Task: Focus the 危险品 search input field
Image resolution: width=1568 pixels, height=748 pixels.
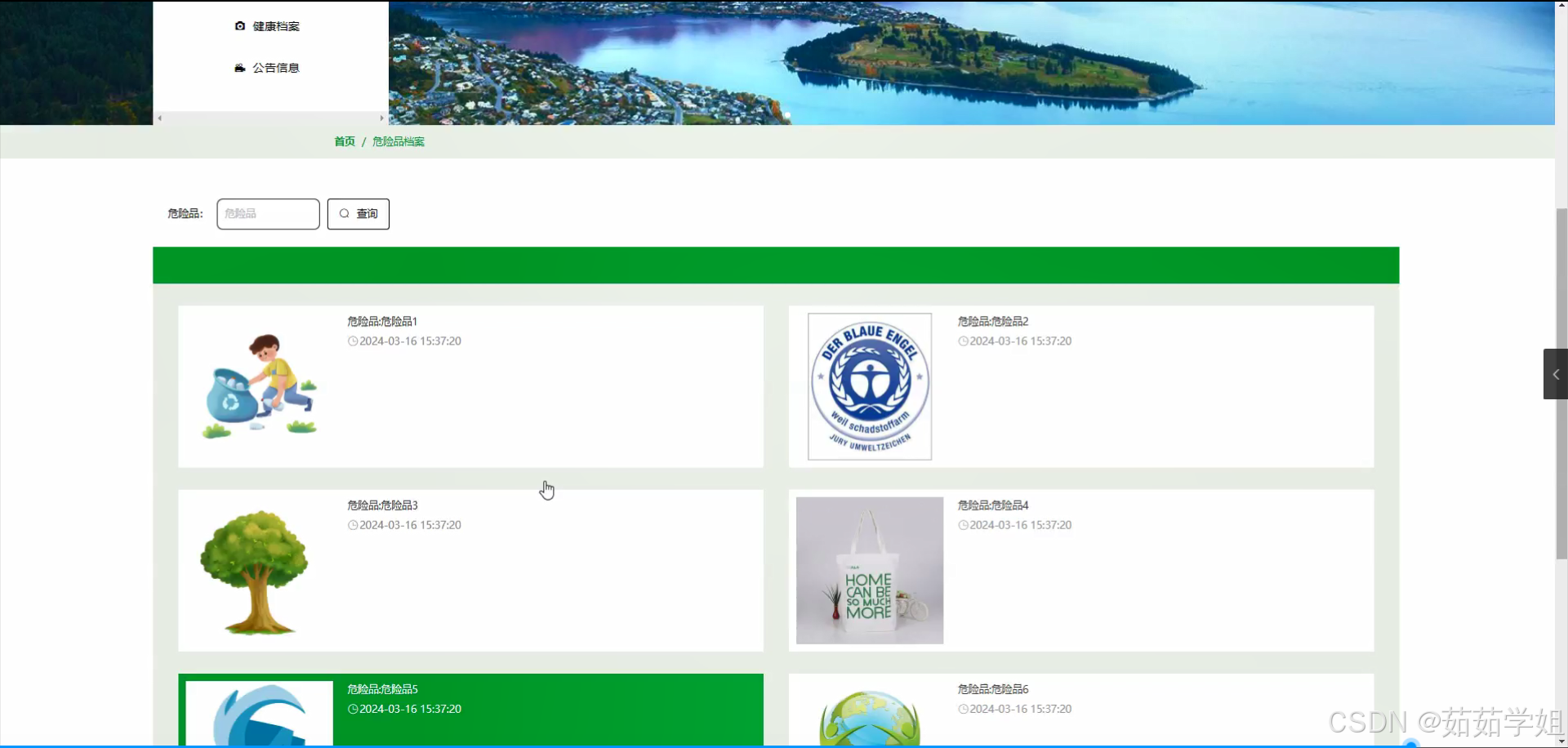Action: click(268, 214)
